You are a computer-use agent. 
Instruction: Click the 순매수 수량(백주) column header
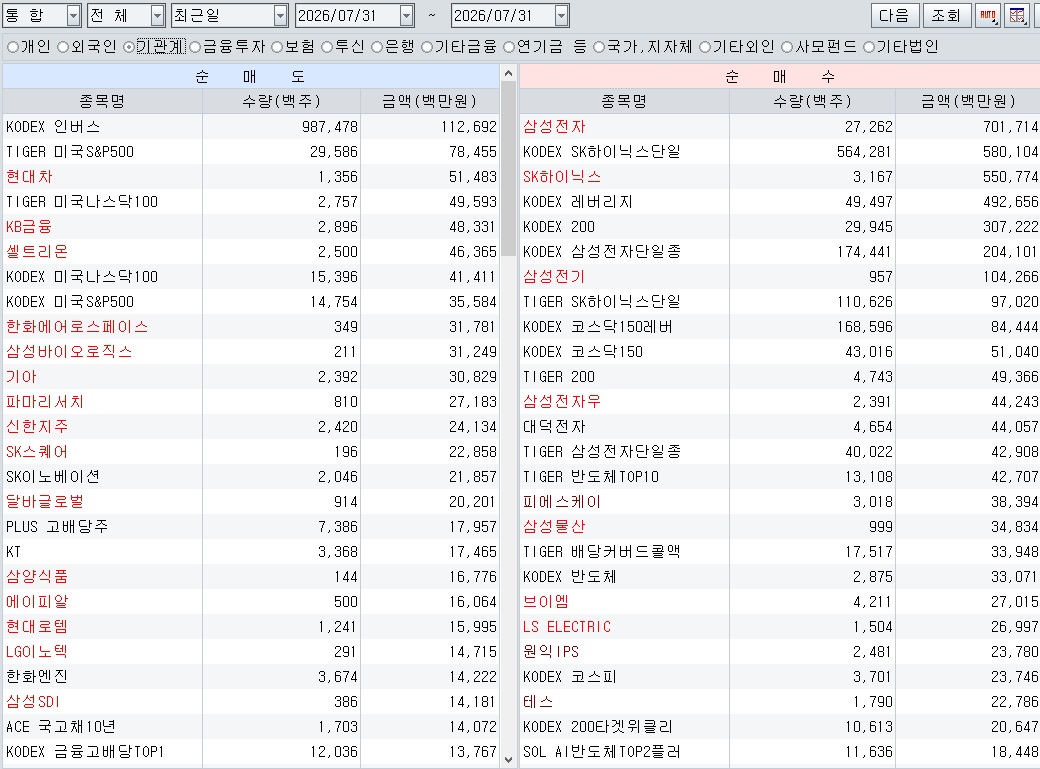coord(812,102)
